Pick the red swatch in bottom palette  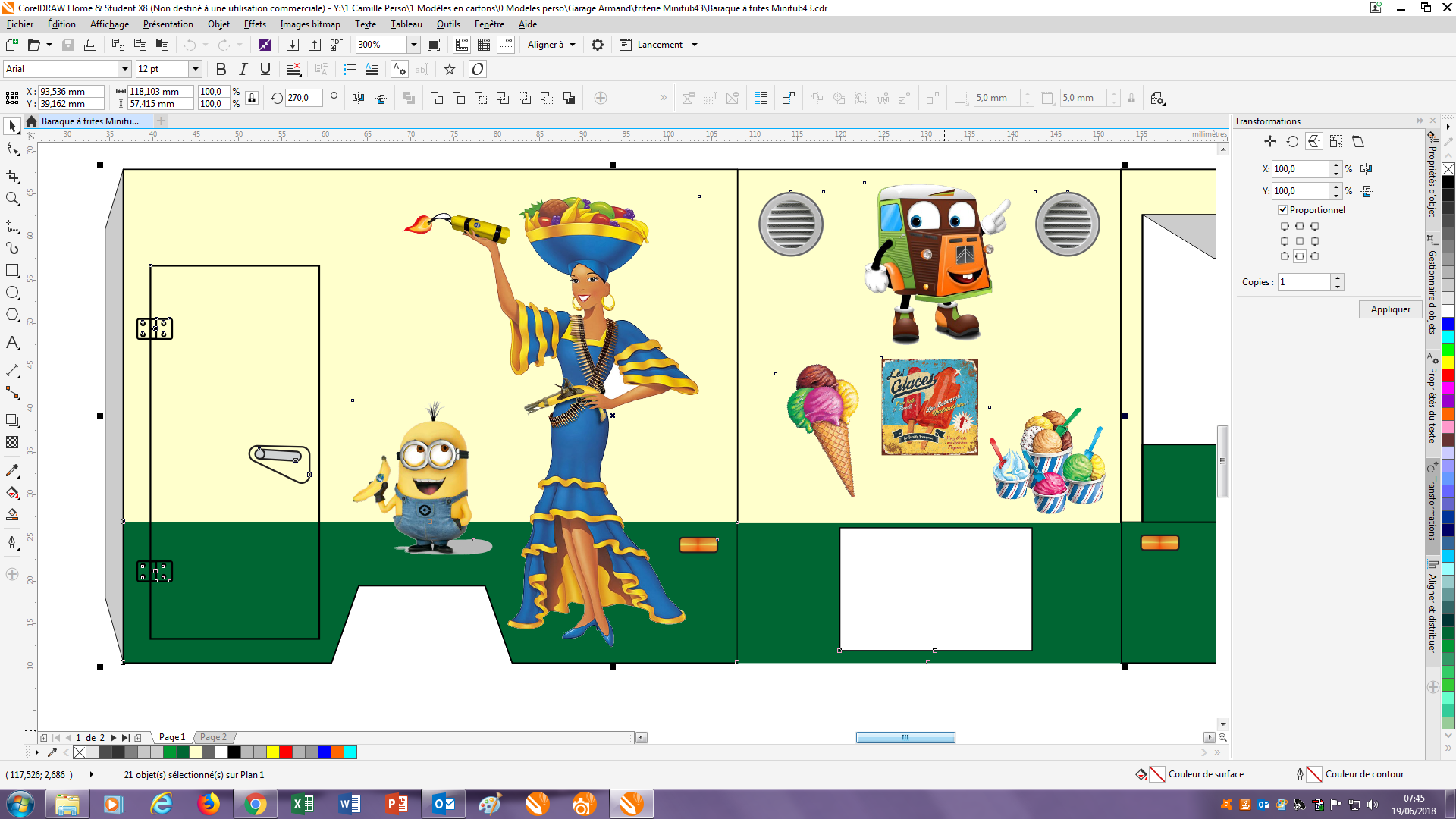click(286, 752)
